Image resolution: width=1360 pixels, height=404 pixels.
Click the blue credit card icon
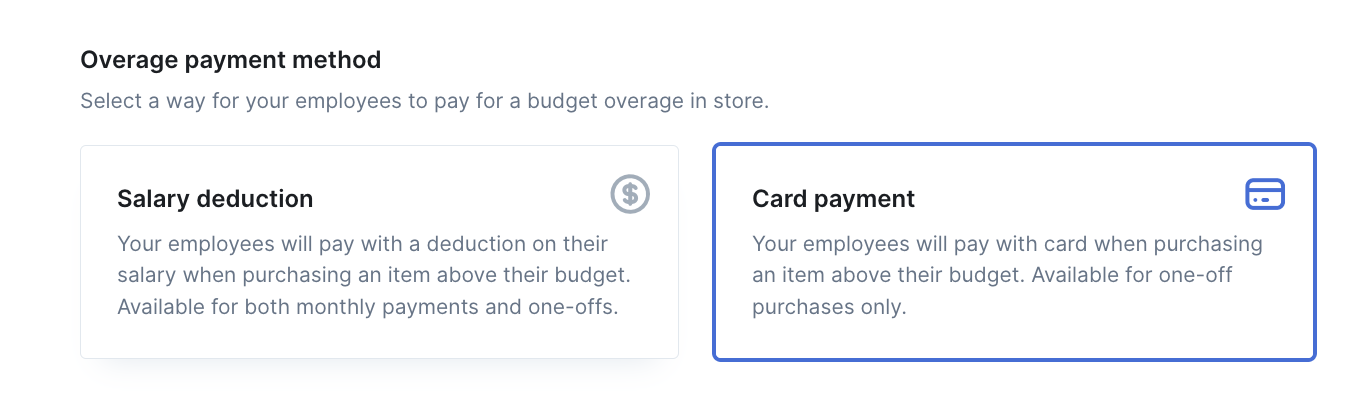1265,194
